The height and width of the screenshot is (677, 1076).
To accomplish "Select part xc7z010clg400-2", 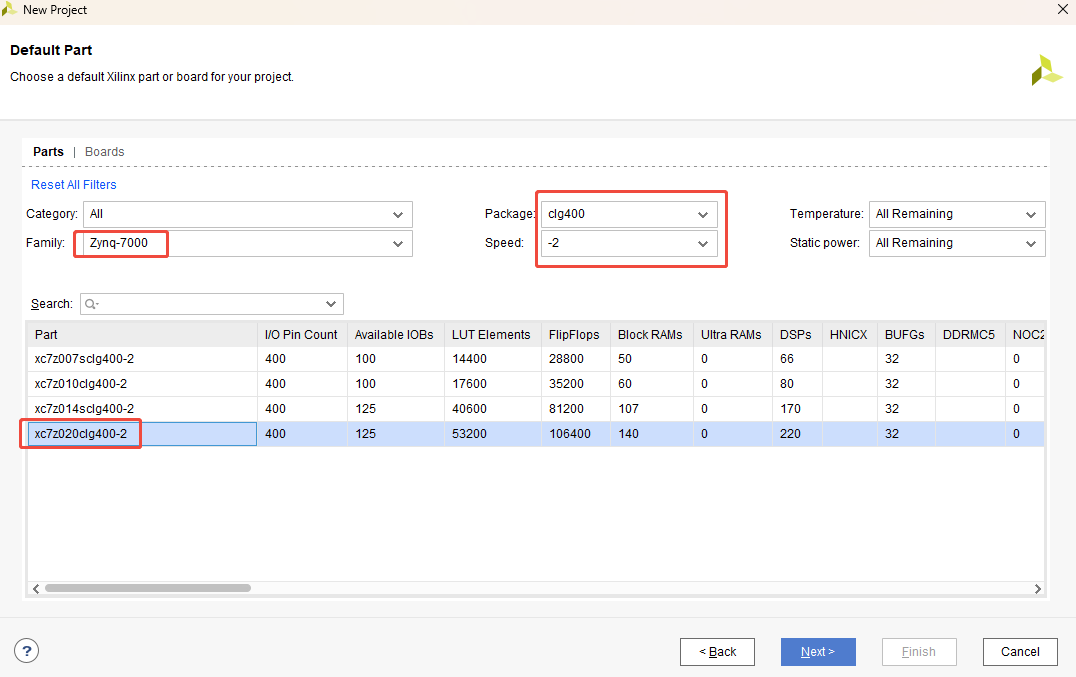I will point(81,383).
